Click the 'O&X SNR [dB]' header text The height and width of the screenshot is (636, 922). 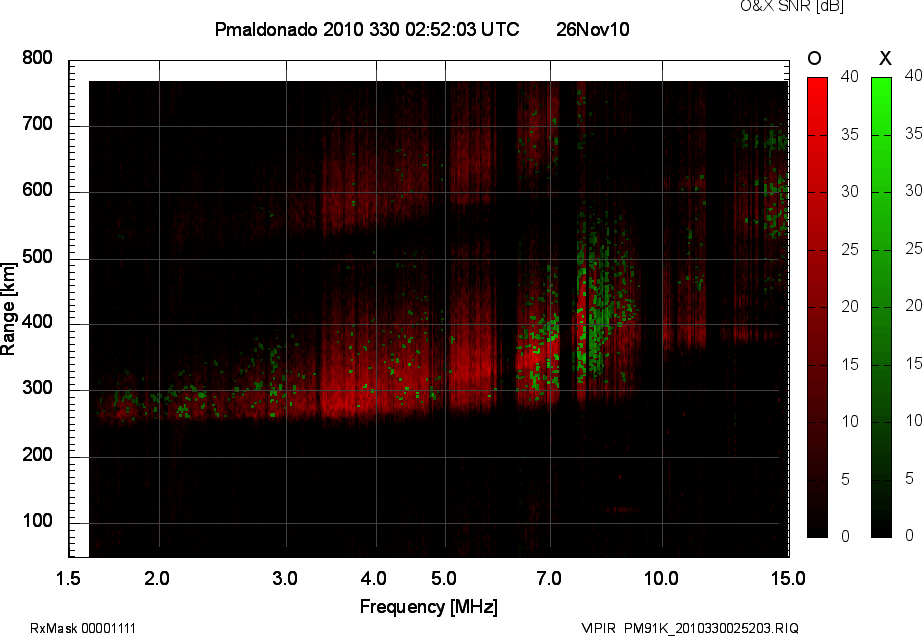coord(791,6)
